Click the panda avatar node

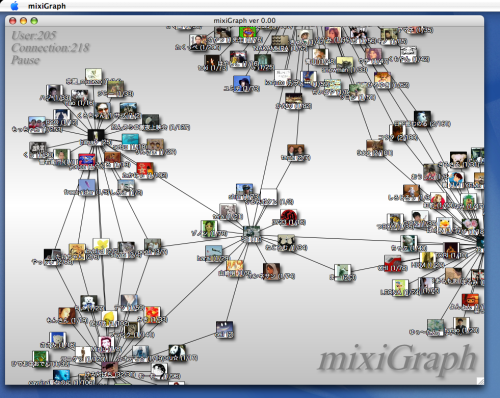177,352
